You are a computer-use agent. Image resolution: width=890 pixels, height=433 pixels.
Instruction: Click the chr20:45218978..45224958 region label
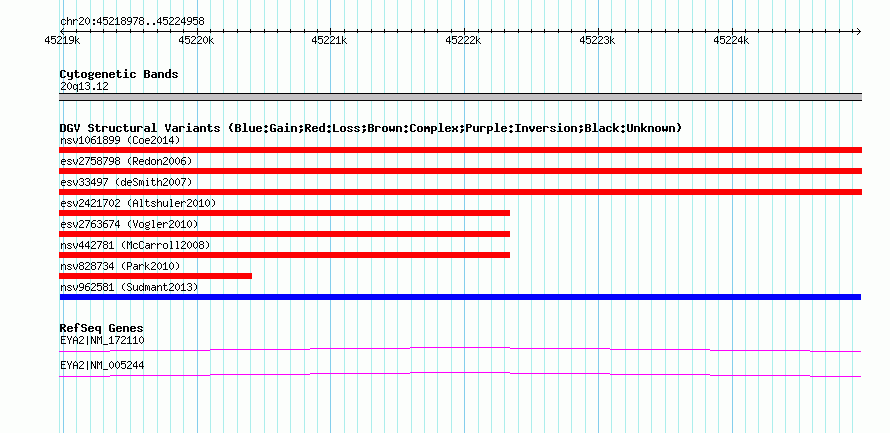pyautogui.click(x=132, y=22)
